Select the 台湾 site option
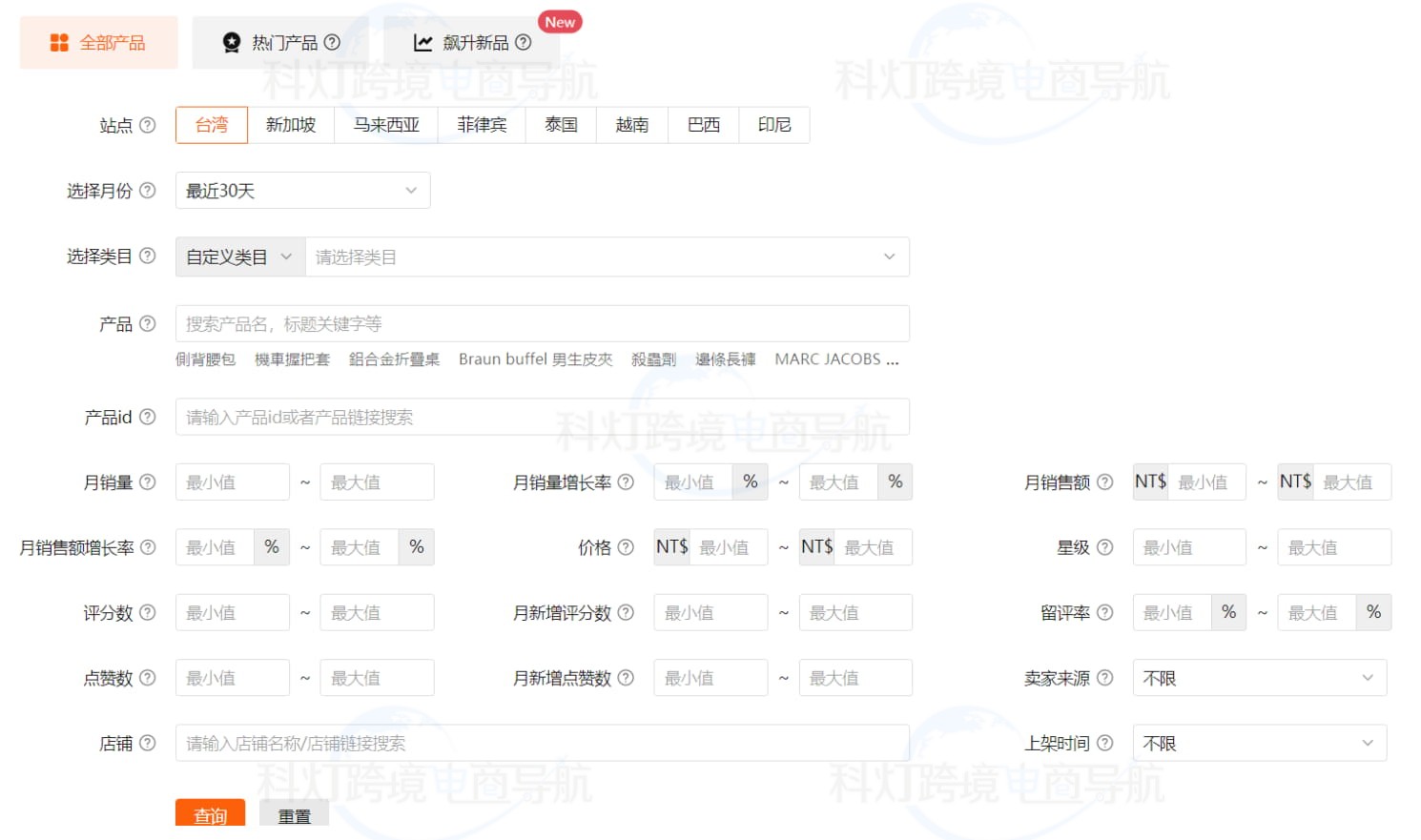 [x=211, y=125]
